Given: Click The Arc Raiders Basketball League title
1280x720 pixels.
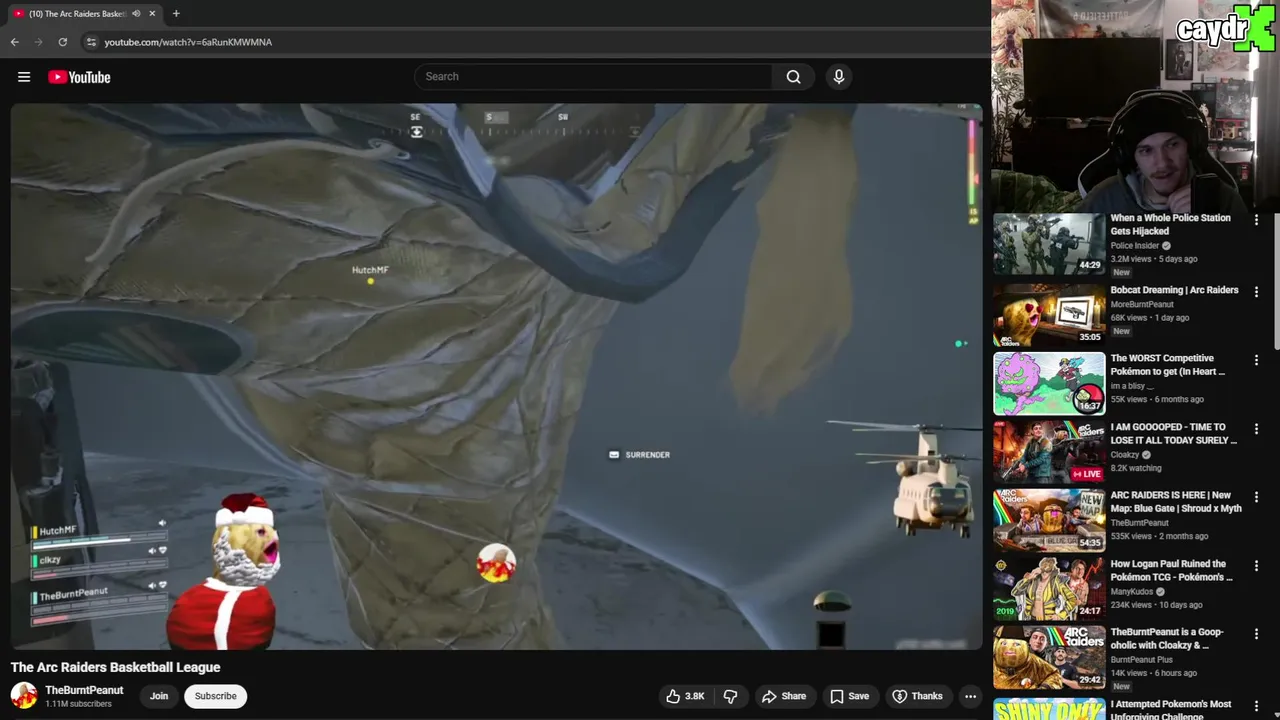Looking at the screenshot, I should click(x=115, y=667).
